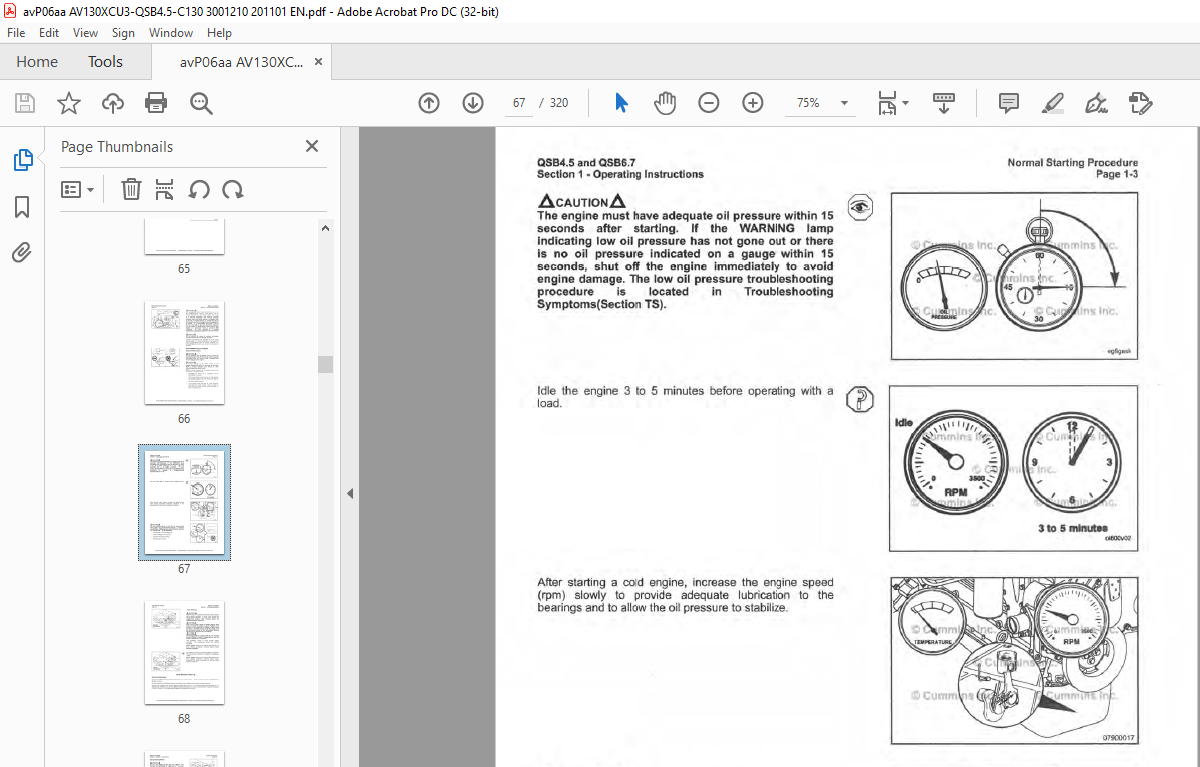
Task: Rotate pages clockwise in thumbnails panel
Action: pos(233,189)
